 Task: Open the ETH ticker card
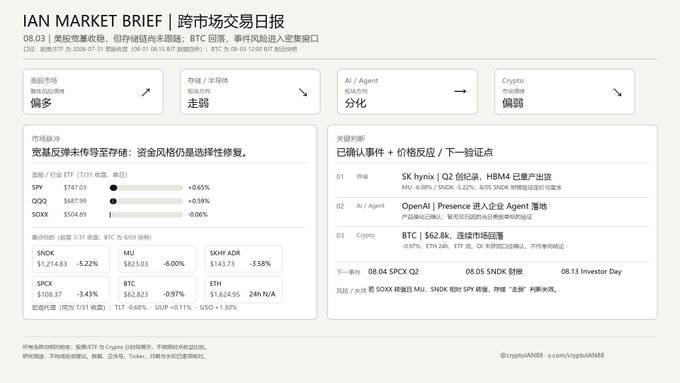(x=244, y=289)
